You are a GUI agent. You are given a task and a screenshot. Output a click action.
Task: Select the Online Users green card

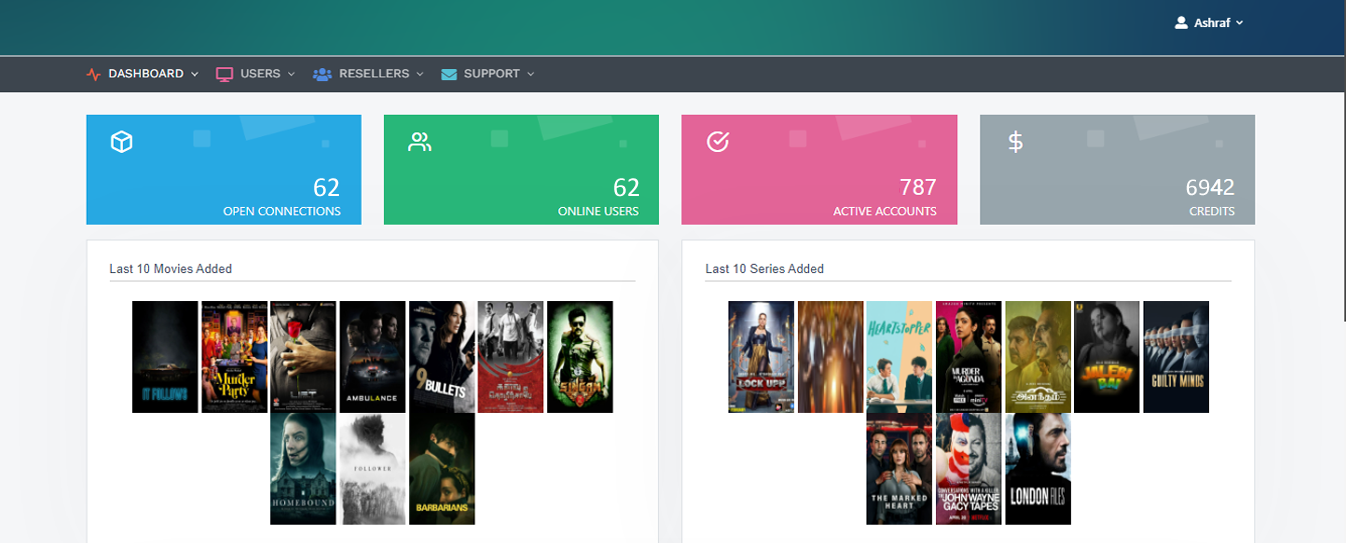coord(521,169)
